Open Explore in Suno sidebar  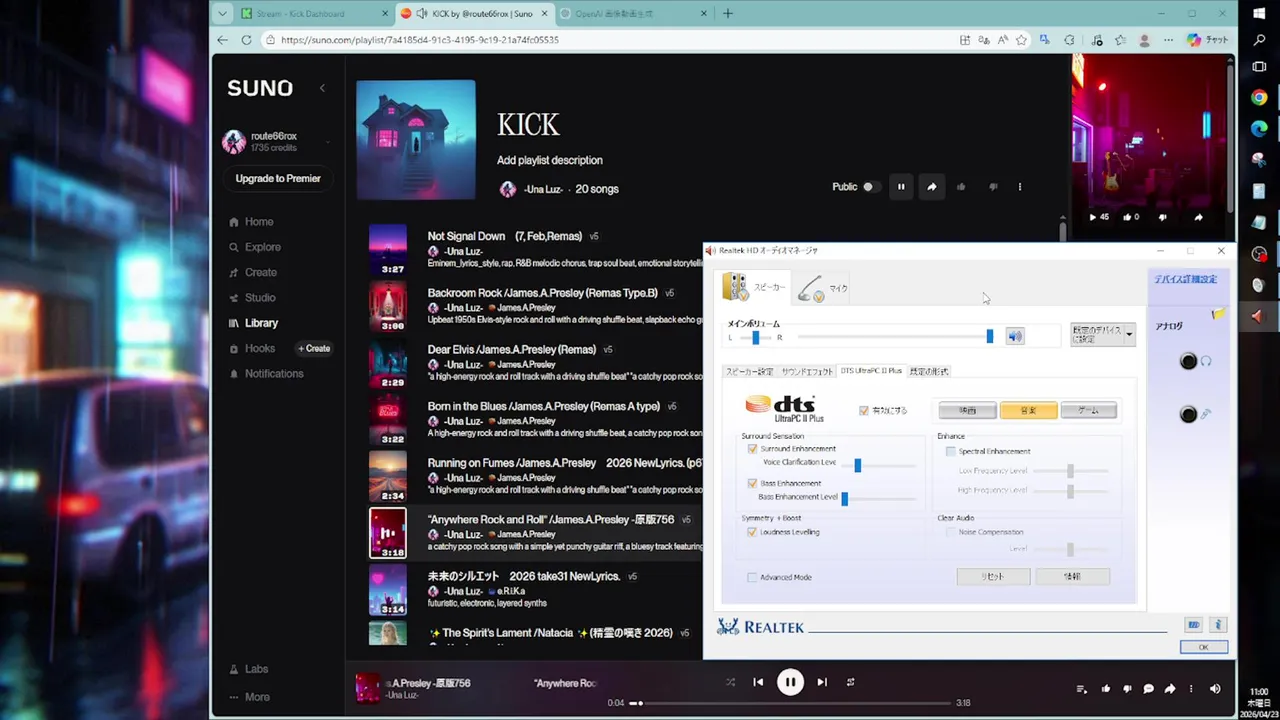coord(263,247)
